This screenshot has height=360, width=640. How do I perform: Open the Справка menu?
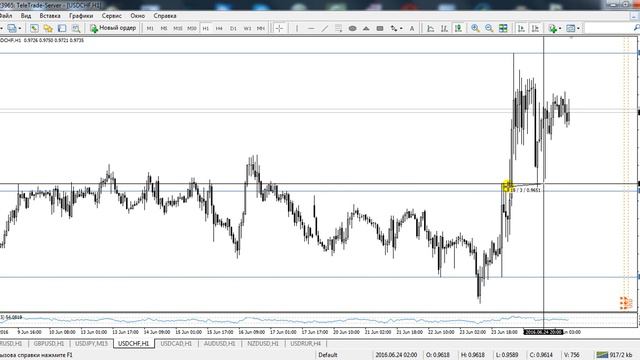pos(165,16)
